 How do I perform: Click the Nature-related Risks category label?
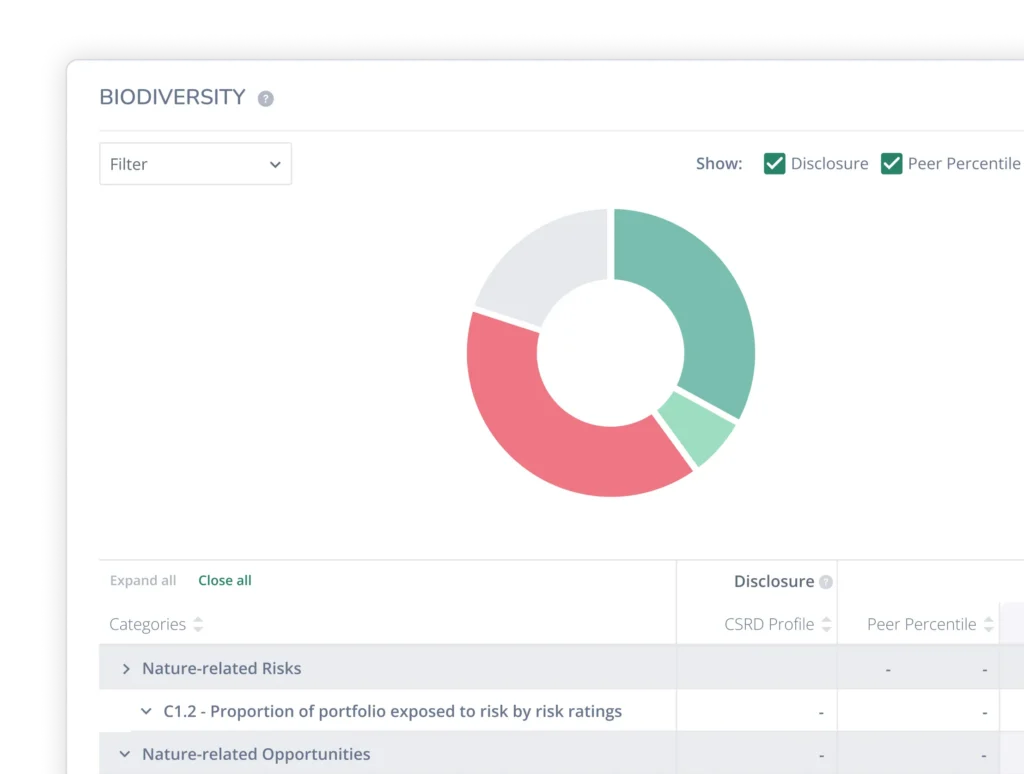click(221, 669)
